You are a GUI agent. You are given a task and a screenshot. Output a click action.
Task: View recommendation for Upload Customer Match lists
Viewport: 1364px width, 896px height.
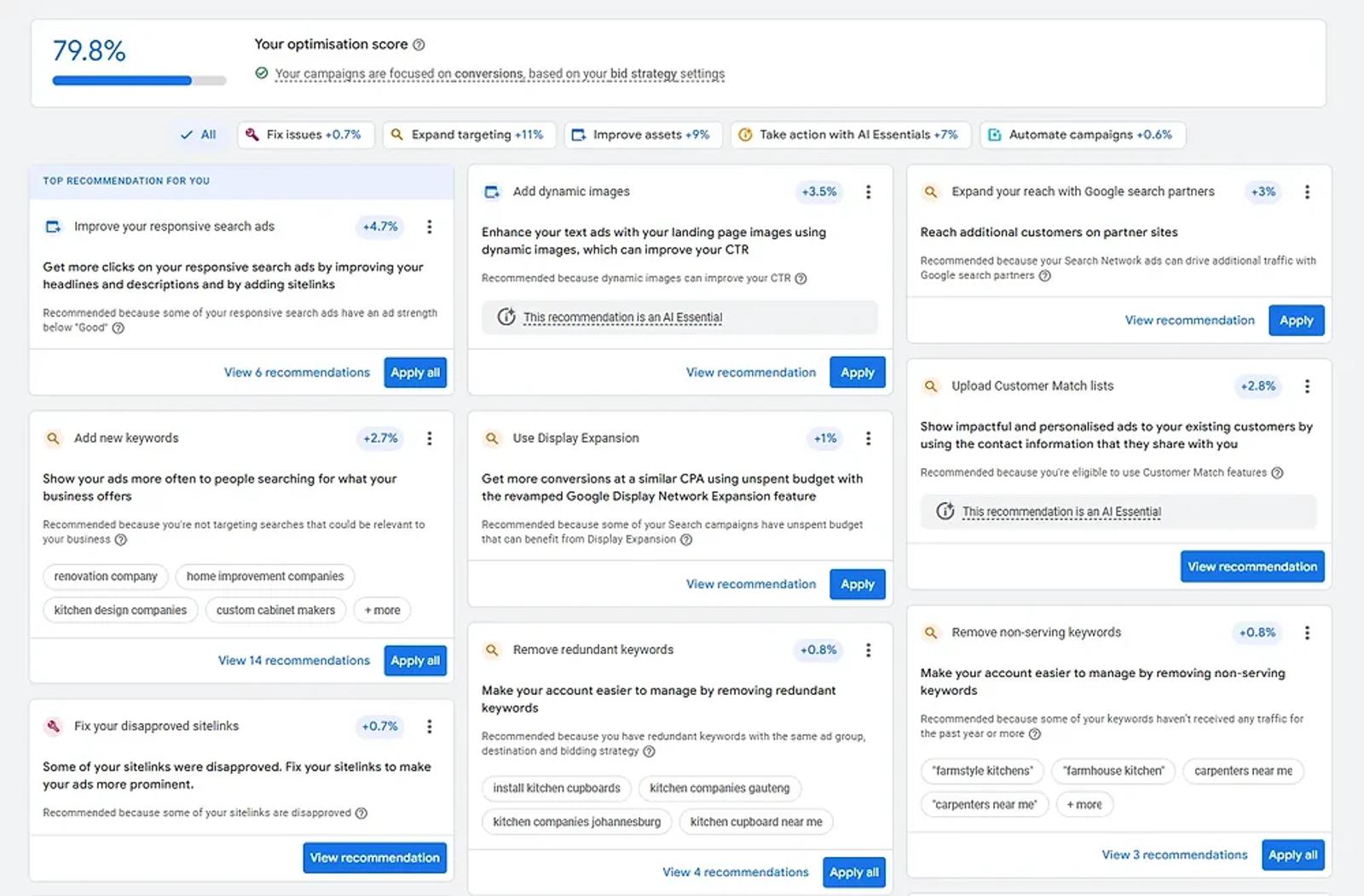point(1252,567)
